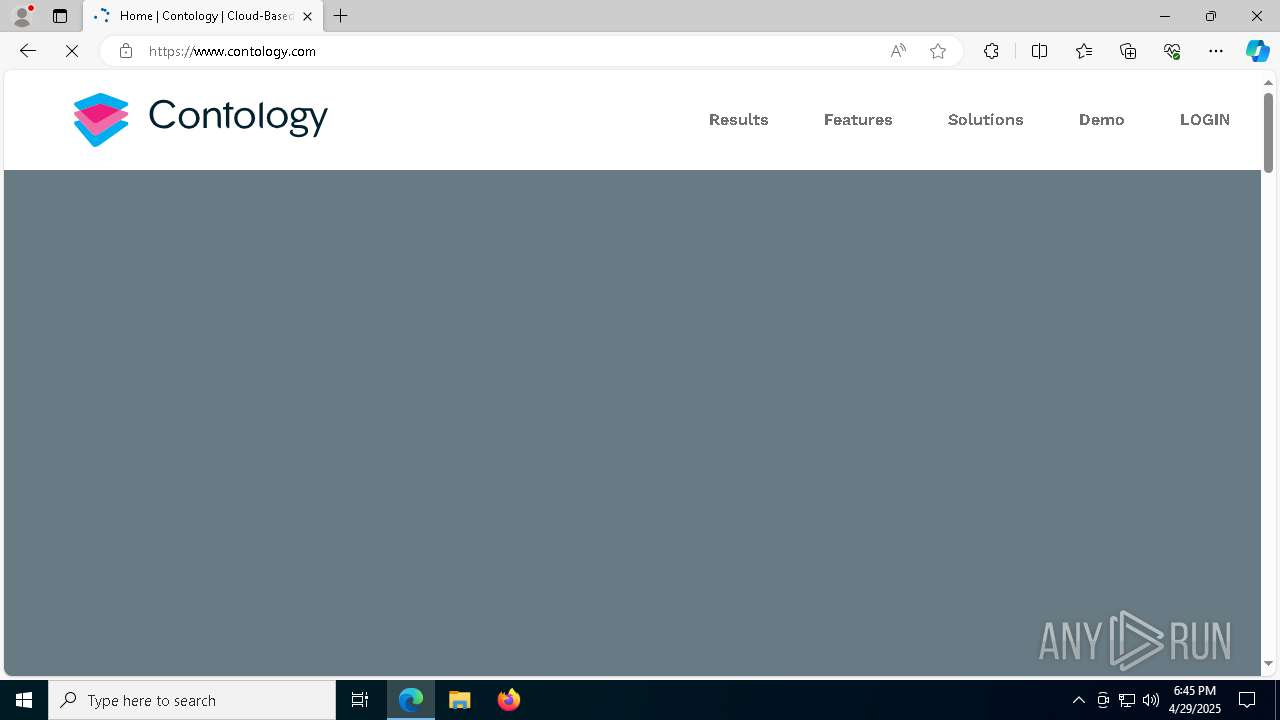This screenshot has height=720, width=1280.
Task: Toggle Split screen view
Action: click(x=1039, y=51)
